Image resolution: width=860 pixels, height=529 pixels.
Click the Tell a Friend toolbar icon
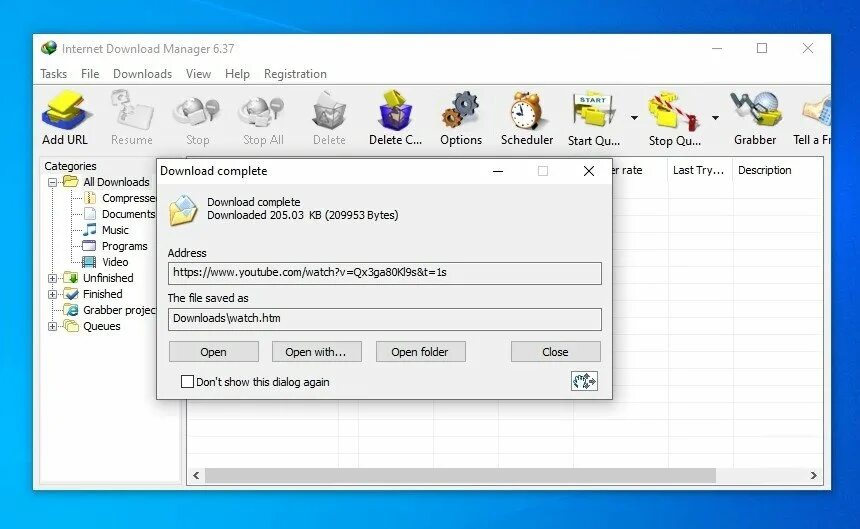pos(817,110)
